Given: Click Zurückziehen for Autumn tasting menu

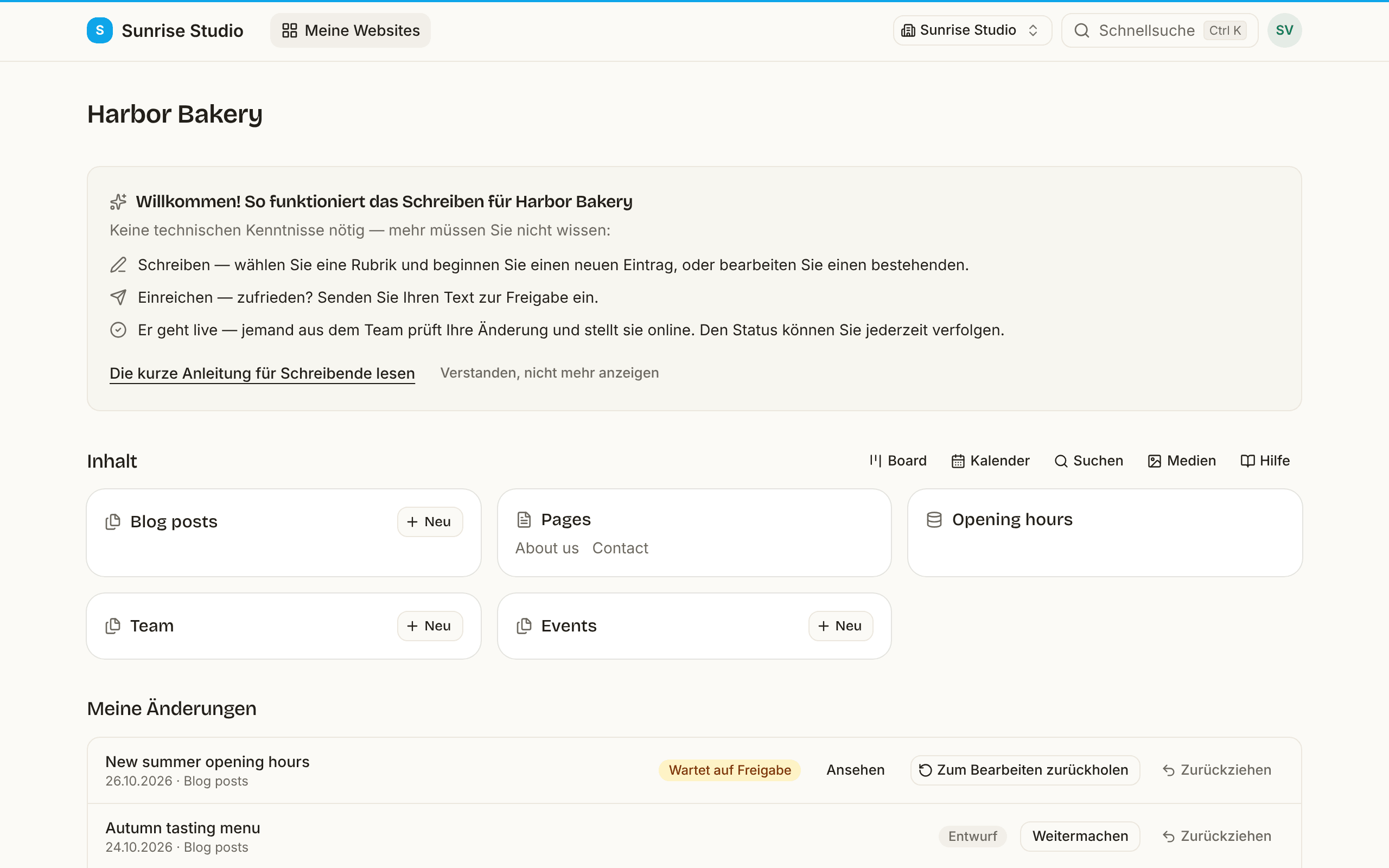Looking at the screenshot, I should (x=1217, y=837).
